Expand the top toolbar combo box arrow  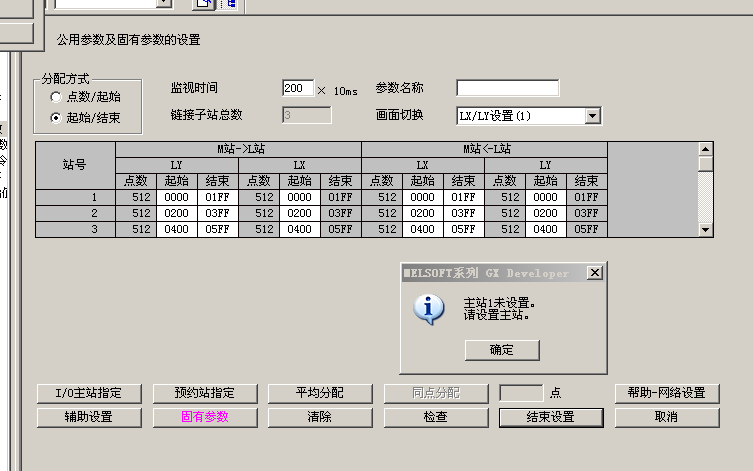[164, 4]
